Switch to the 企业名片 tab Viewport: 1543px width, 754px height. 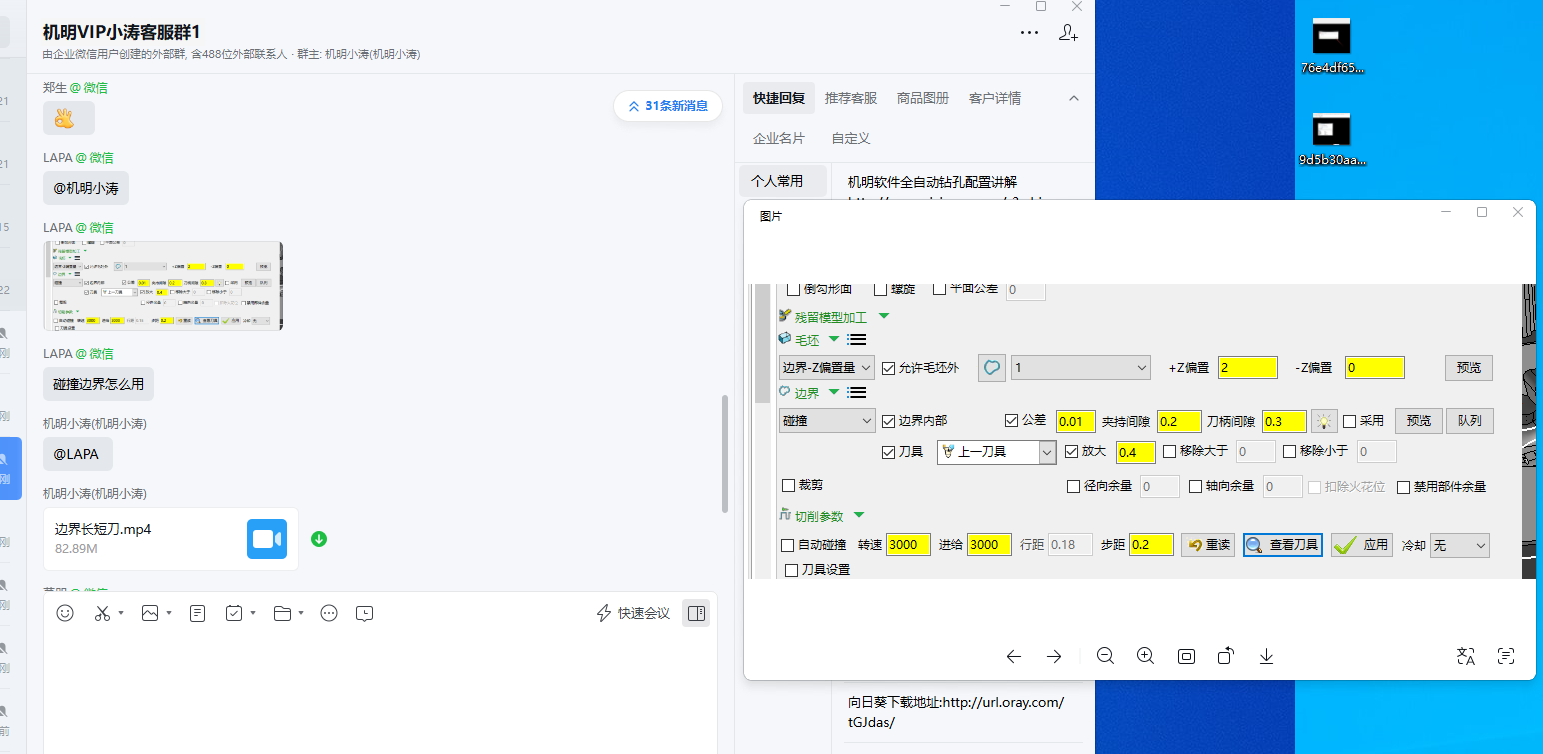coord(779,138)
